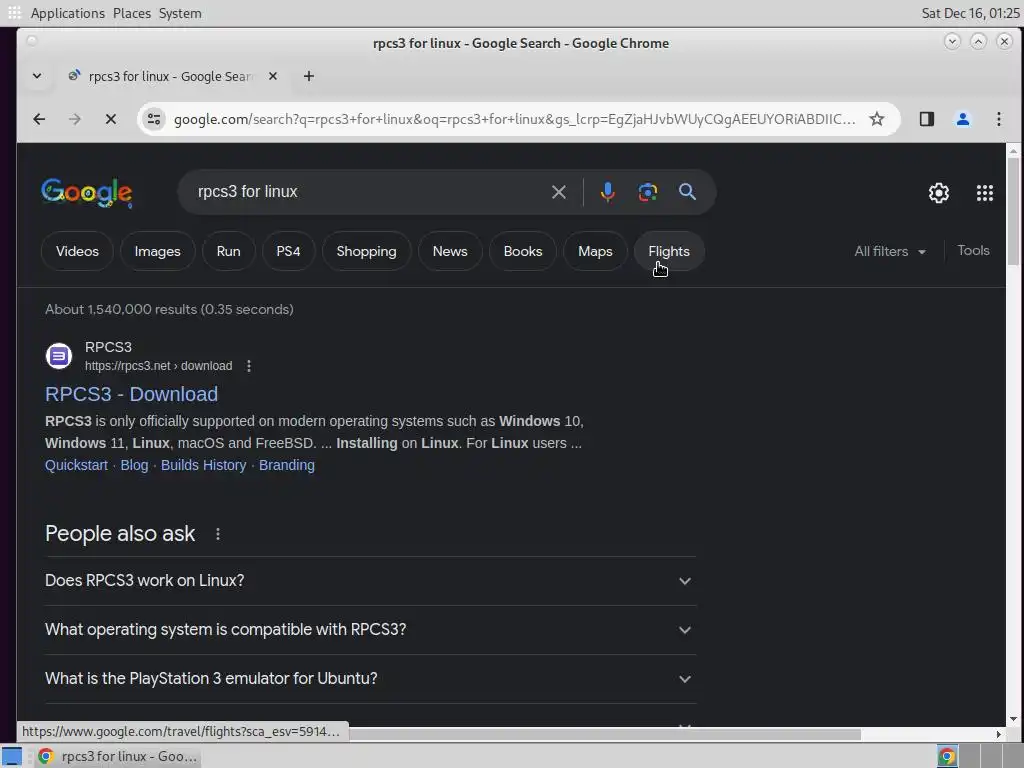
Task: Open RPCS3 - Download result link
Action: coord(131,394)
